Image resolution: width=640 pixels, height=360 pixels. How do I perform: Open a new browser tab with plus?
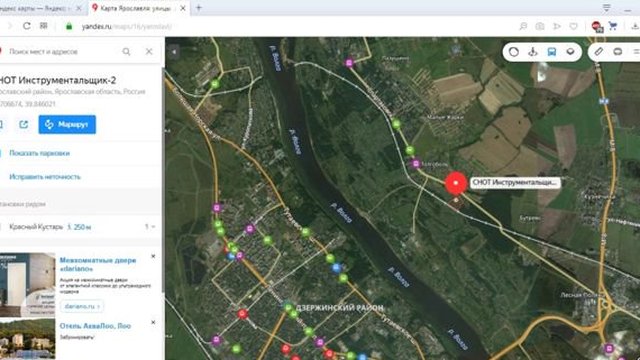click(x=199, y=8)
